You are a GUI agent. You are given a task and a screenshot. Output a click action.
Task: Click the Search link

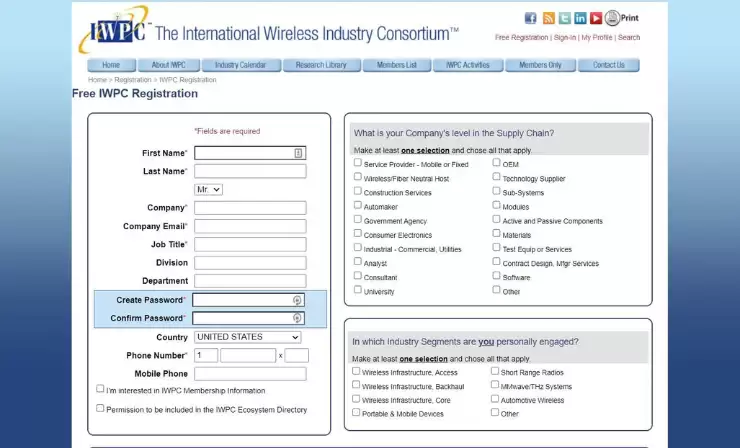pyautogui.click(x=629, y=37)
